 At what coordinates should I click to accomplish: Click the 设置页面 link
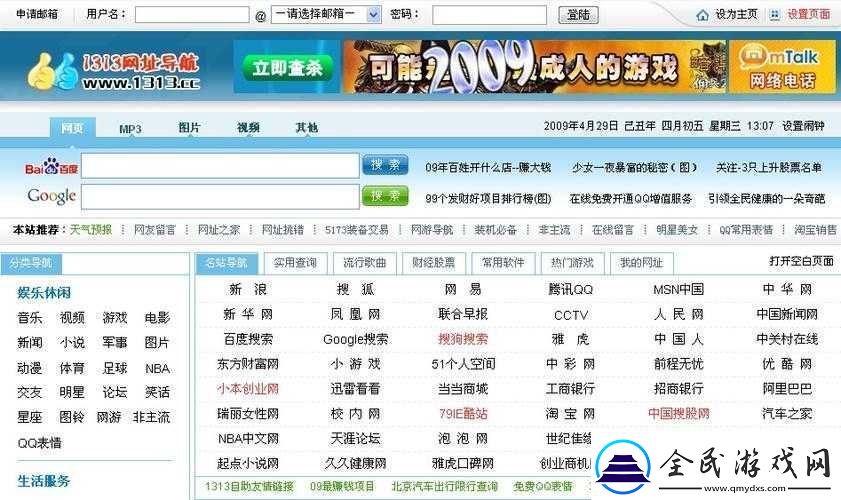click(808, 14)
